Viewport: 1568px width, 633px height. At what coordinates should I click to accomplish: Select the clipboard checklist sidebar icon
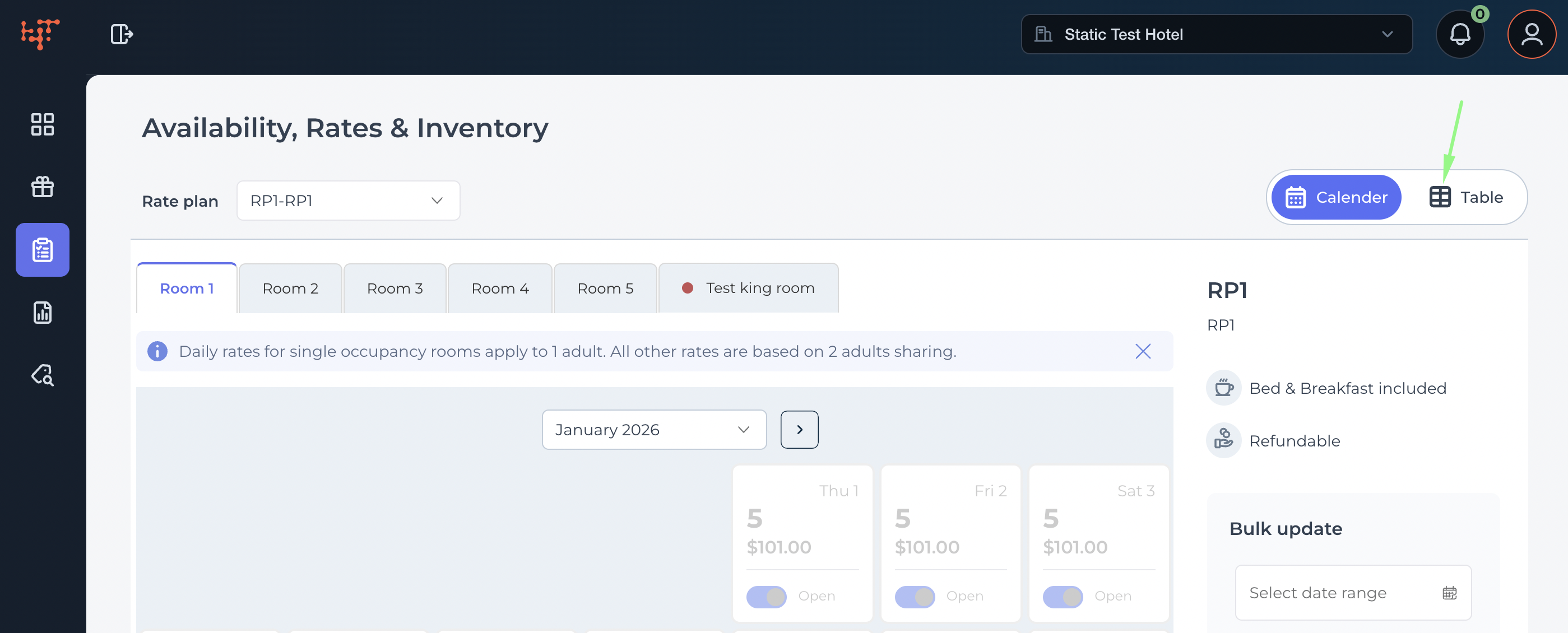(x=42, y=249)
